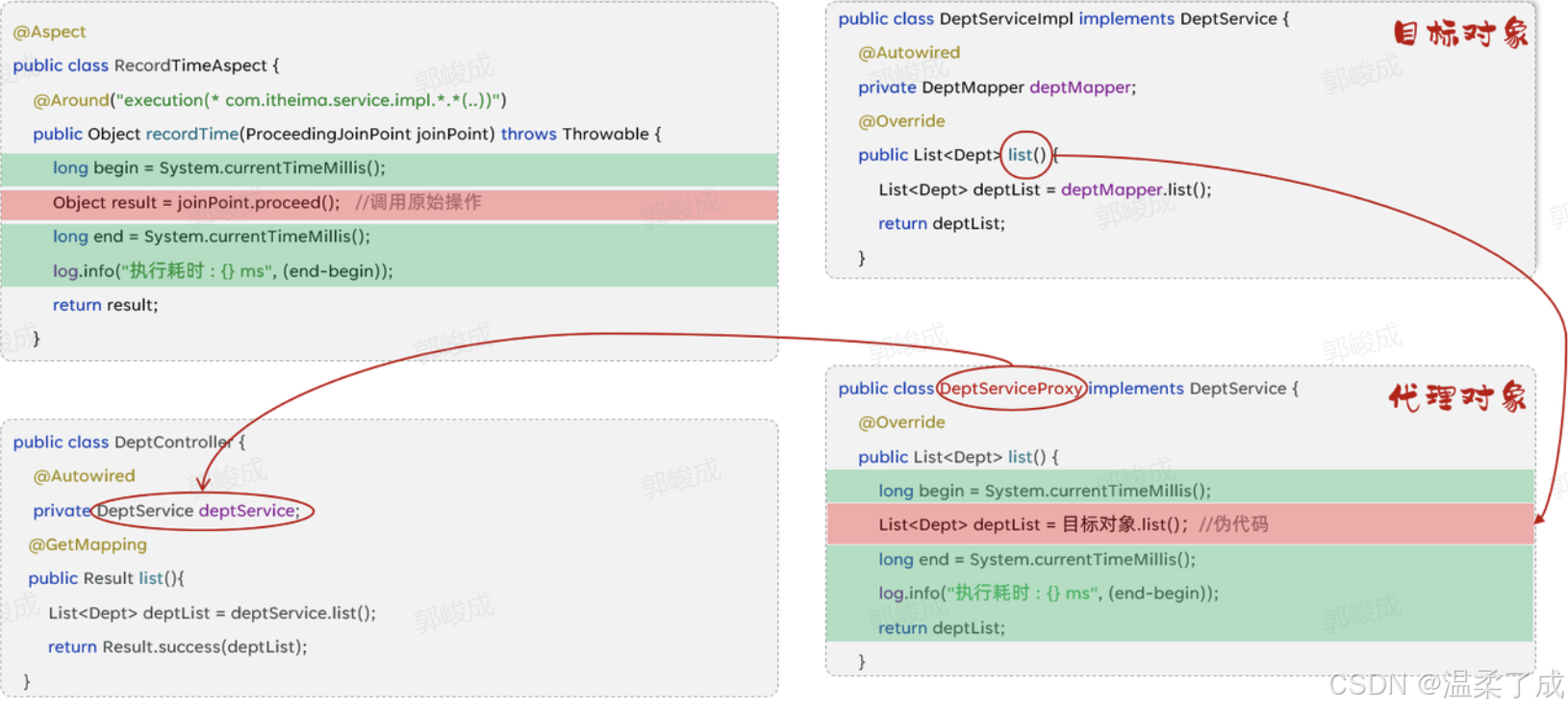1568x711 pixels.
Task: Click the @Override annotation in DeptServiceImpl
Action: [x=901, y=121]
